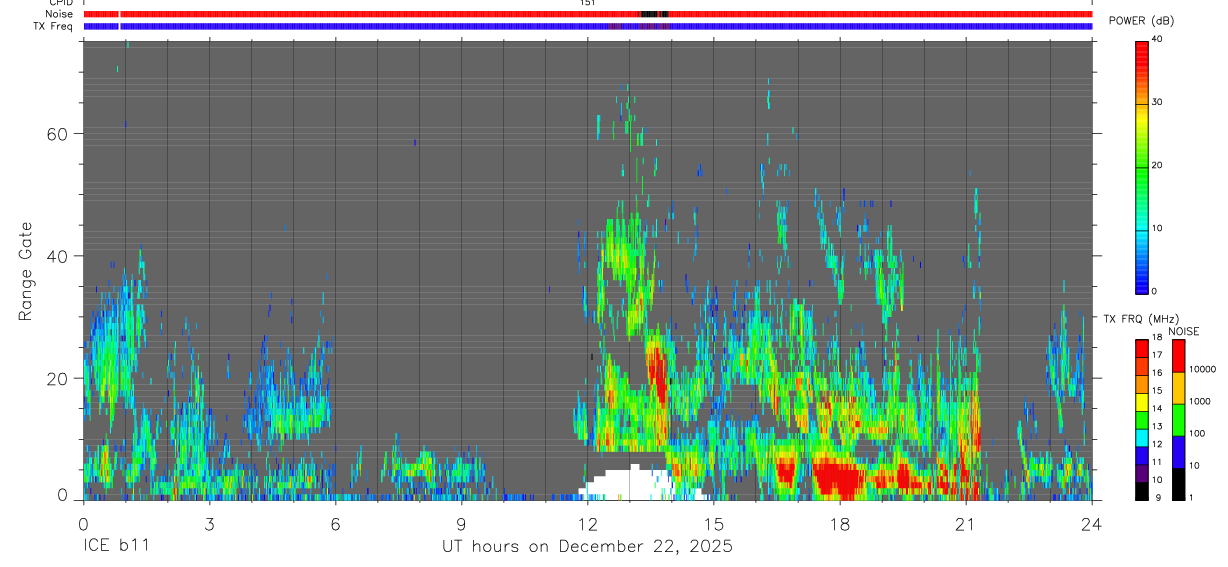Screen dimensions: 1228x567
Task: Click the 17 label on TX FRQ scale
Action: [1156, 355]
